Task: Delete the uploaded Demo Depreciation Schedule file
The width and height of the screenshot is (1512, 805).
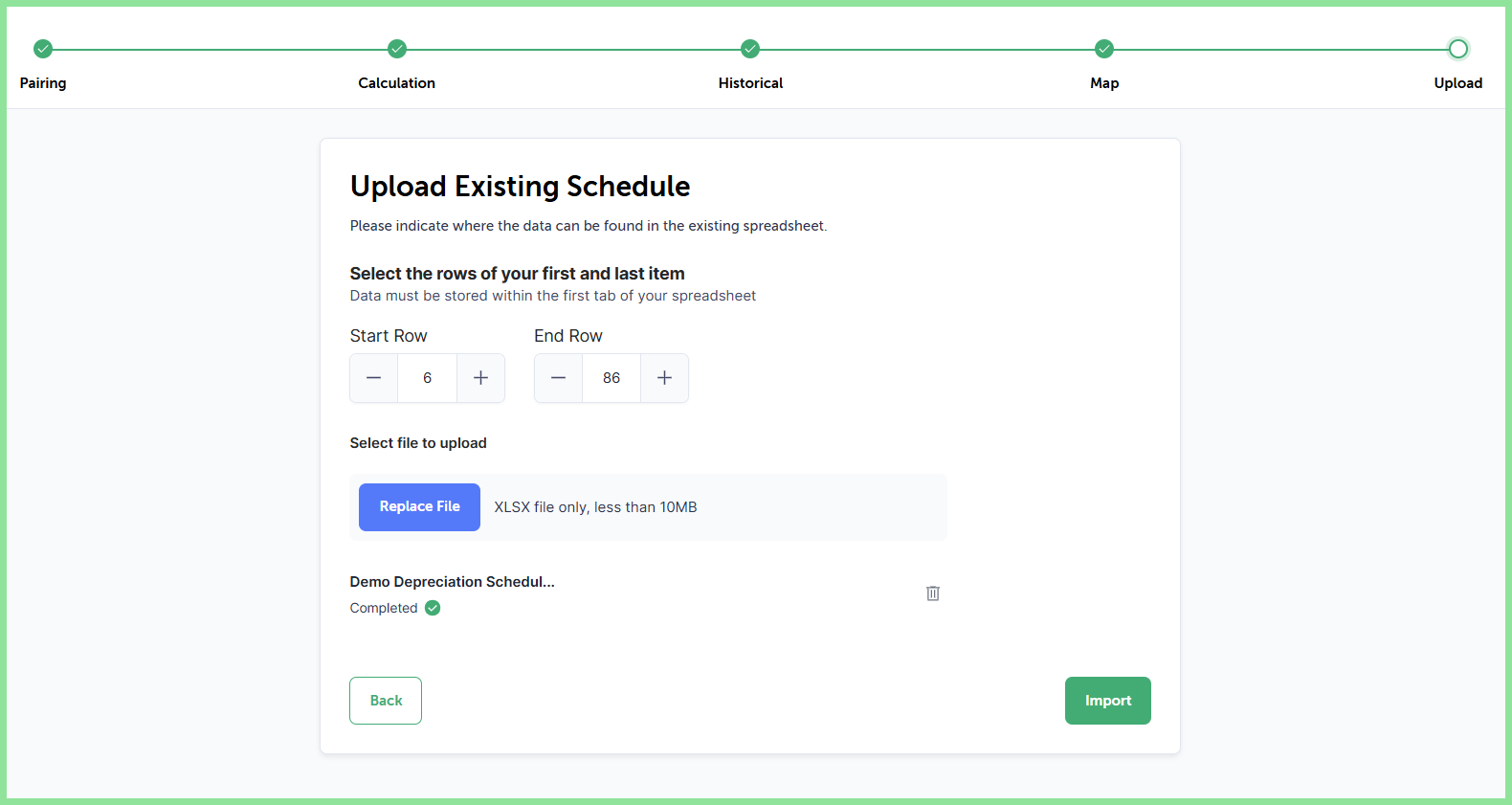Action: pos(933,593)
